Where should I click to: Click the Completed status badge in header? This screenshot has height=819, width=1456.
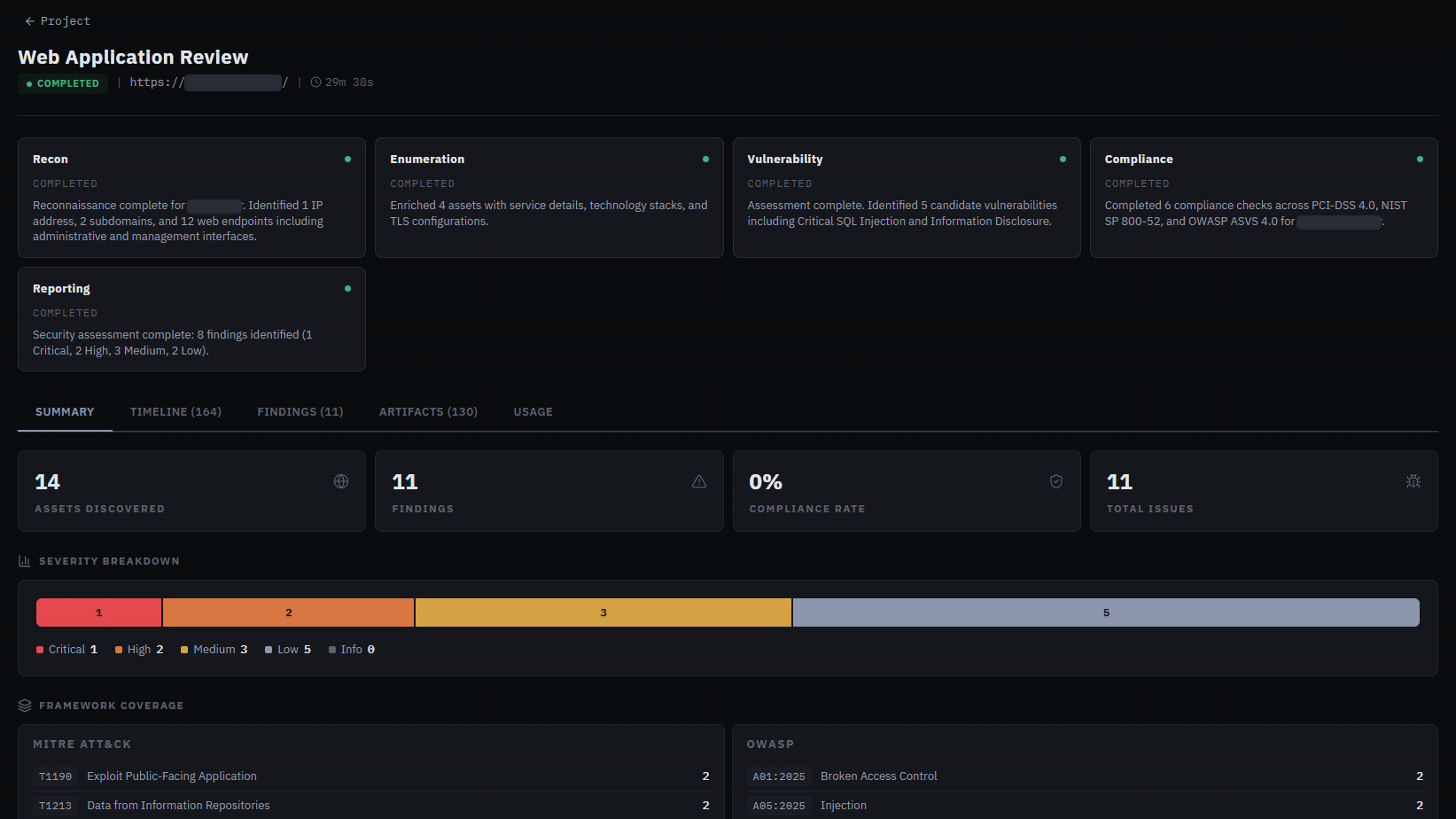tap(63, 83)
